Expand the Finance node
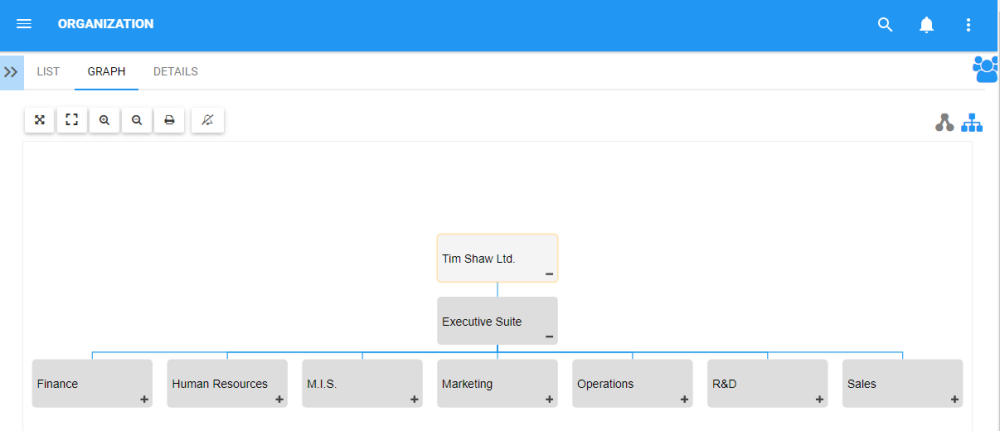Screen dimensions: 1000x431 (144, 400)
